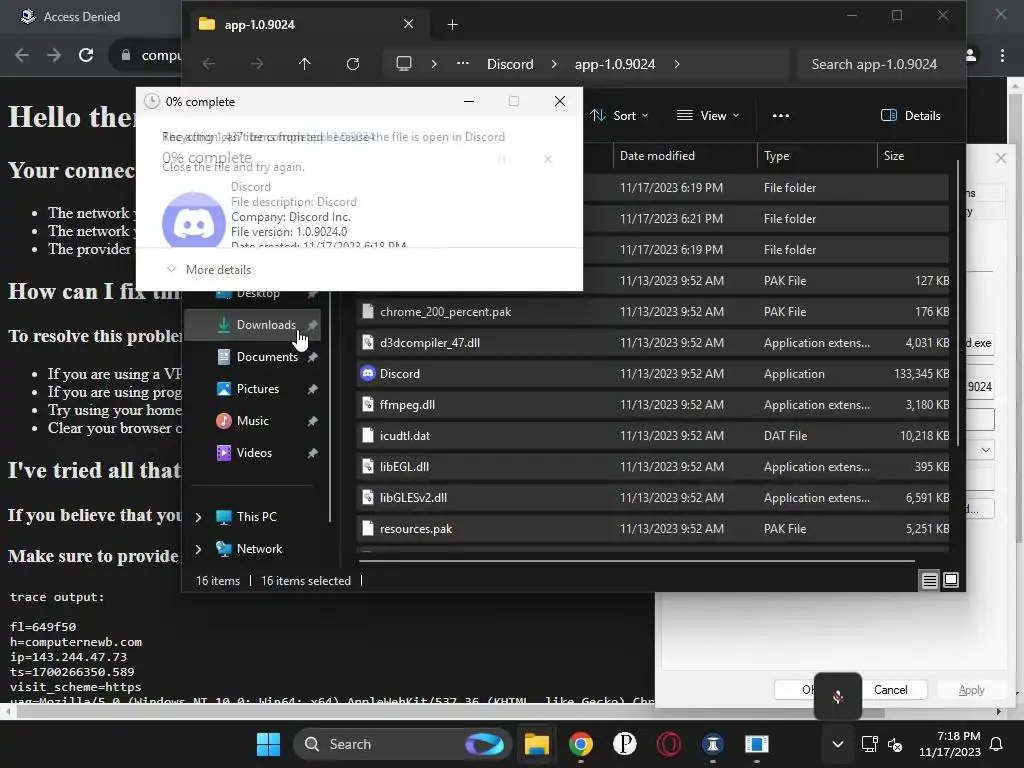Select the resources.pak file
Image resolution: width=1024 pixels, height=768 pixels.
tap(653, 529)
